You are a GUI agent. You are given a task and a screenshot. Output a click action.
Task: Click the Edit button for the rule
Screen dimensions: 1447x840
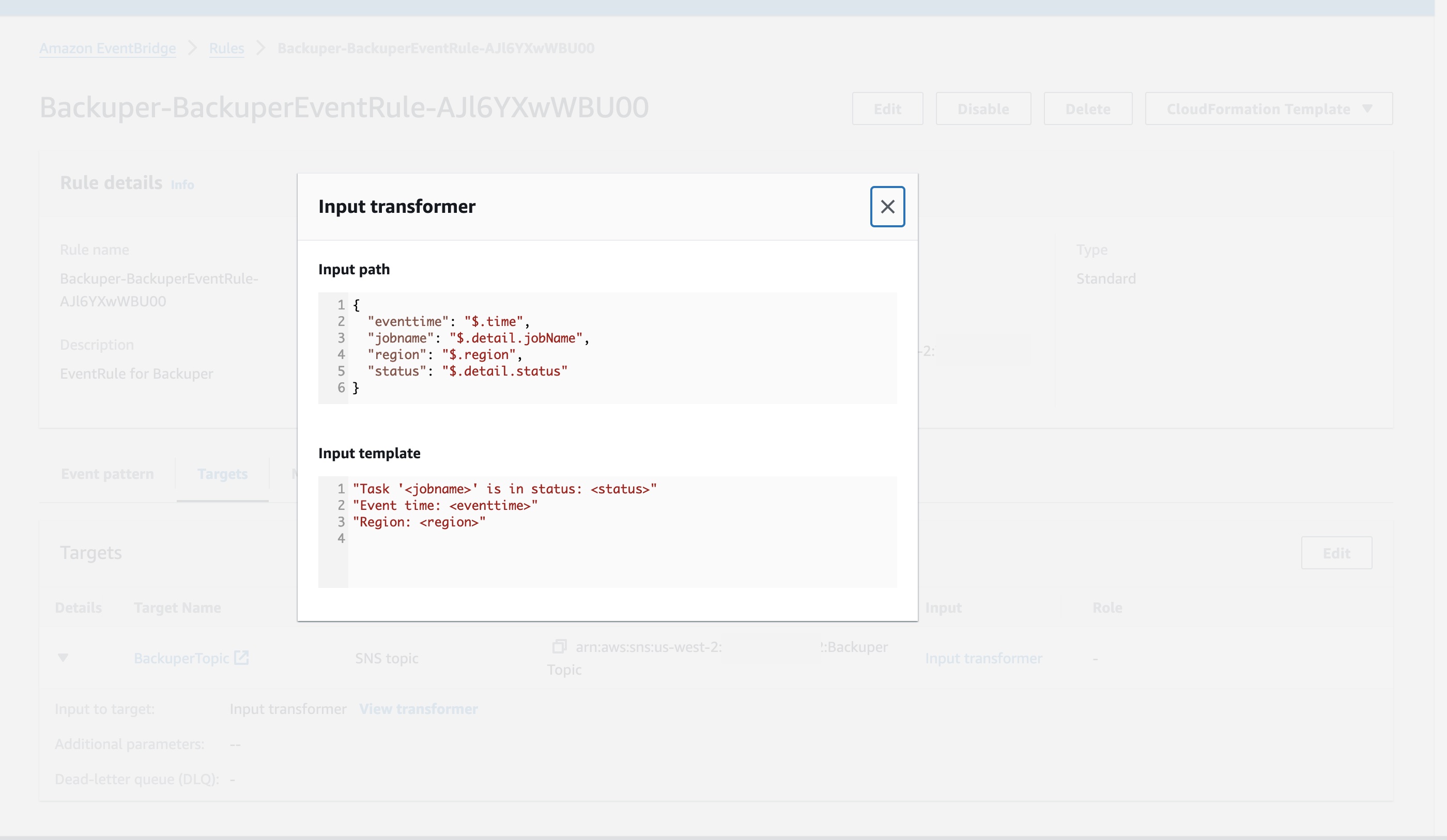(x=887, y=108)
